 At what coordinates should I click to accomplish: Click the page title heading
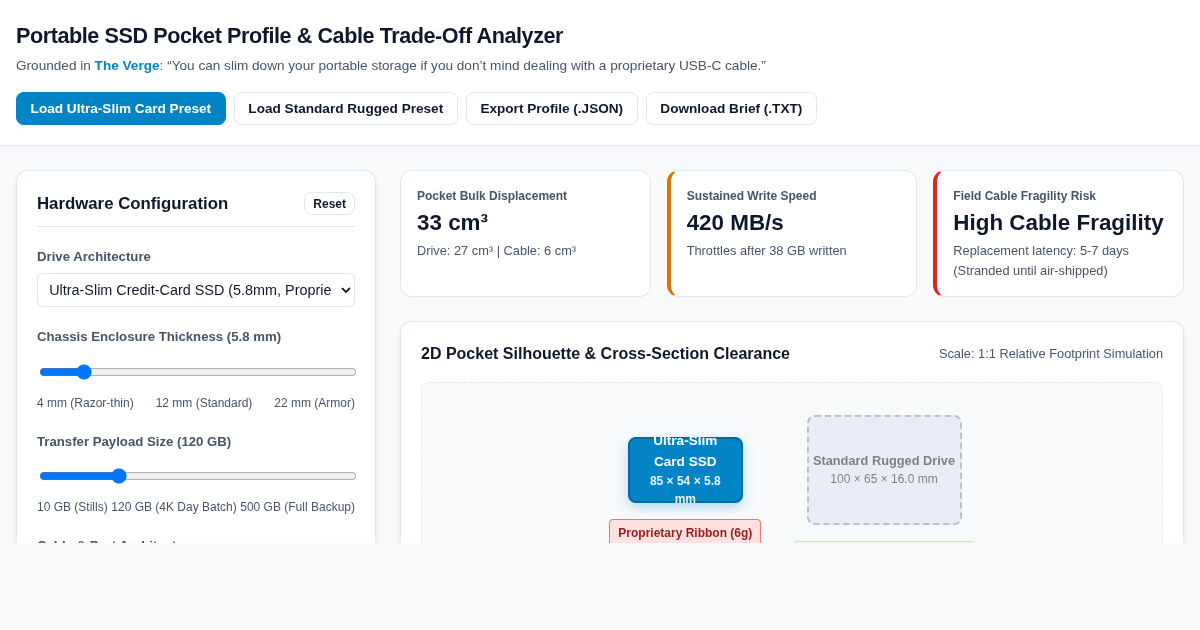[289, 36]
